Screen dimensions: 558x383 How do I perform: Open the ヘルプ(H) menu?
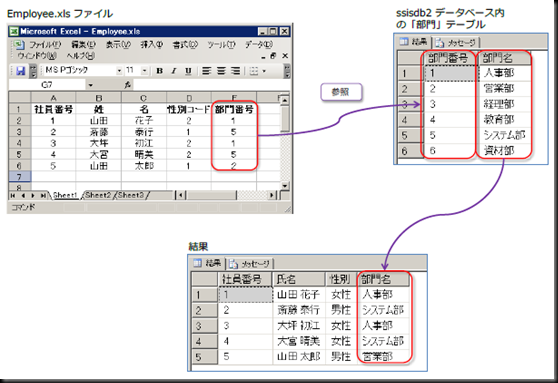(x=81, y=56)
